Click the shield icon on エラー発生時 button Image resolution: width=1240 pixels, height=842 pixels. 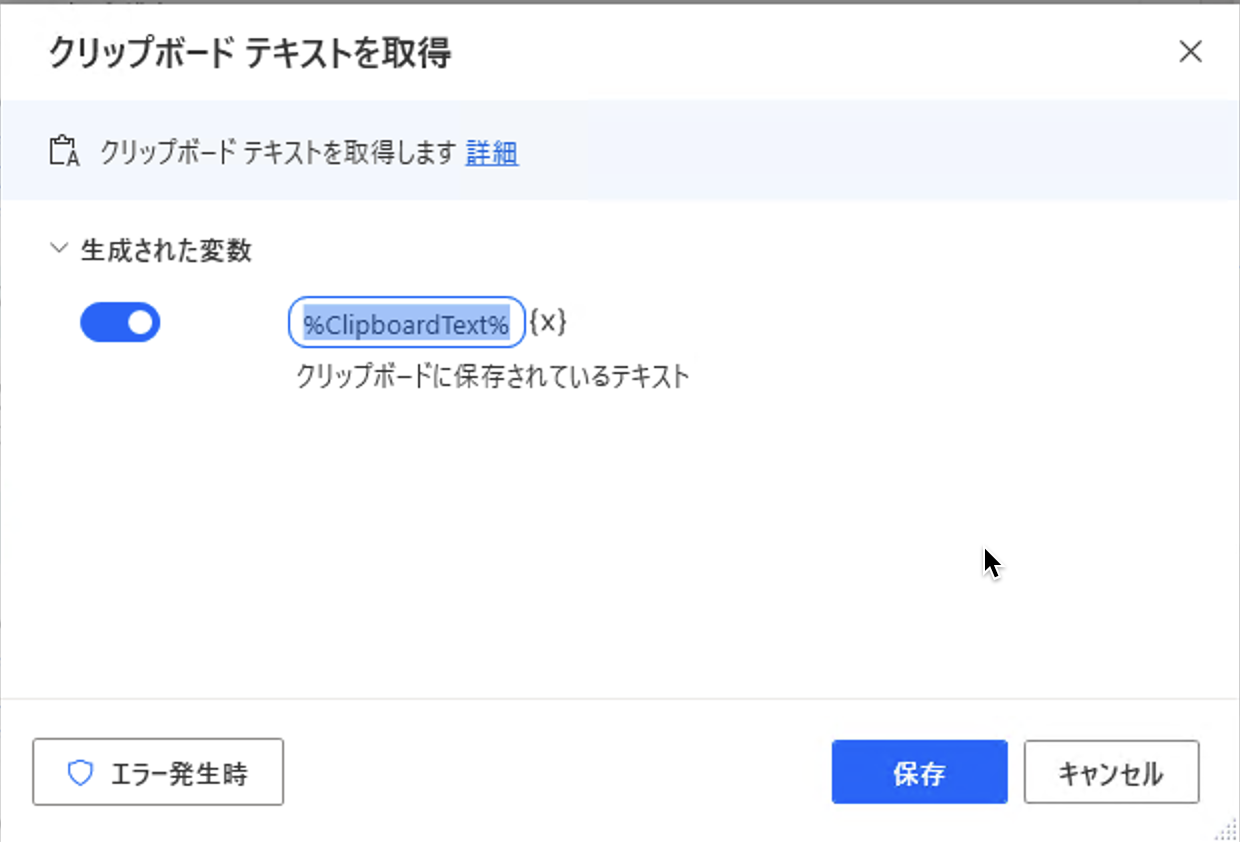tap(80, 772)
